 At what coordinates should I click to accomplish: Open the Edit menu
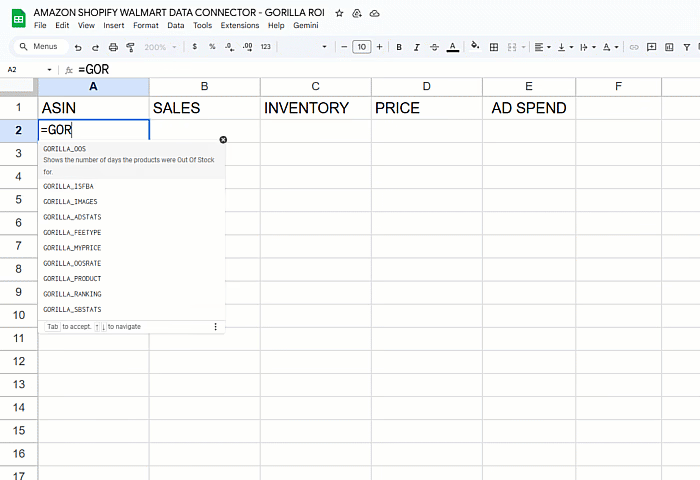[x=62, y=25]
